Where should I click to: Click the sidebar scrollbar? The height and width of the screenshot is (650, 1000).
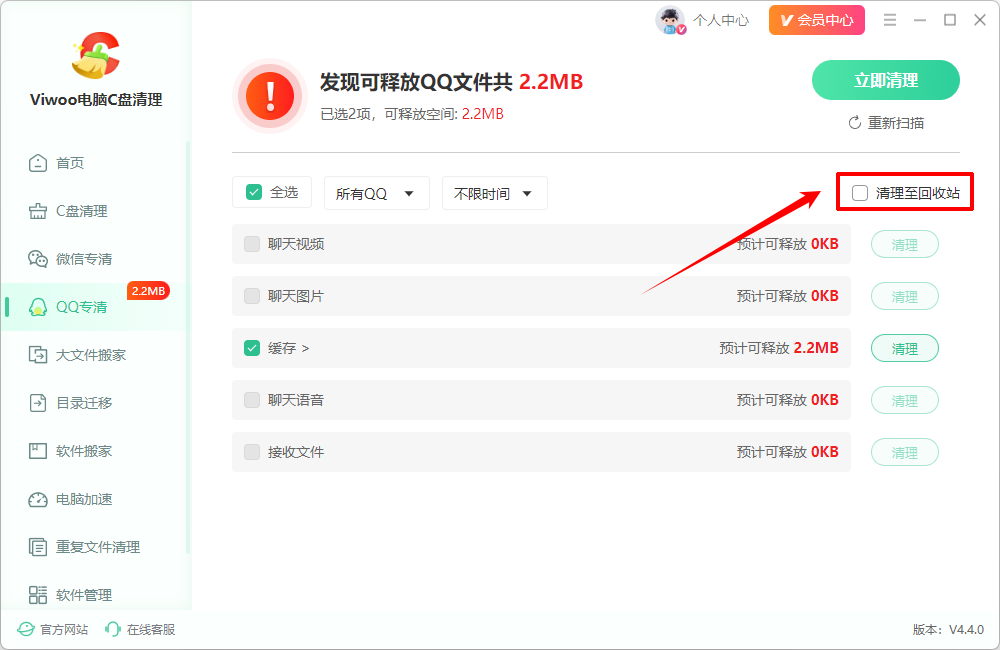pos(188,348)
